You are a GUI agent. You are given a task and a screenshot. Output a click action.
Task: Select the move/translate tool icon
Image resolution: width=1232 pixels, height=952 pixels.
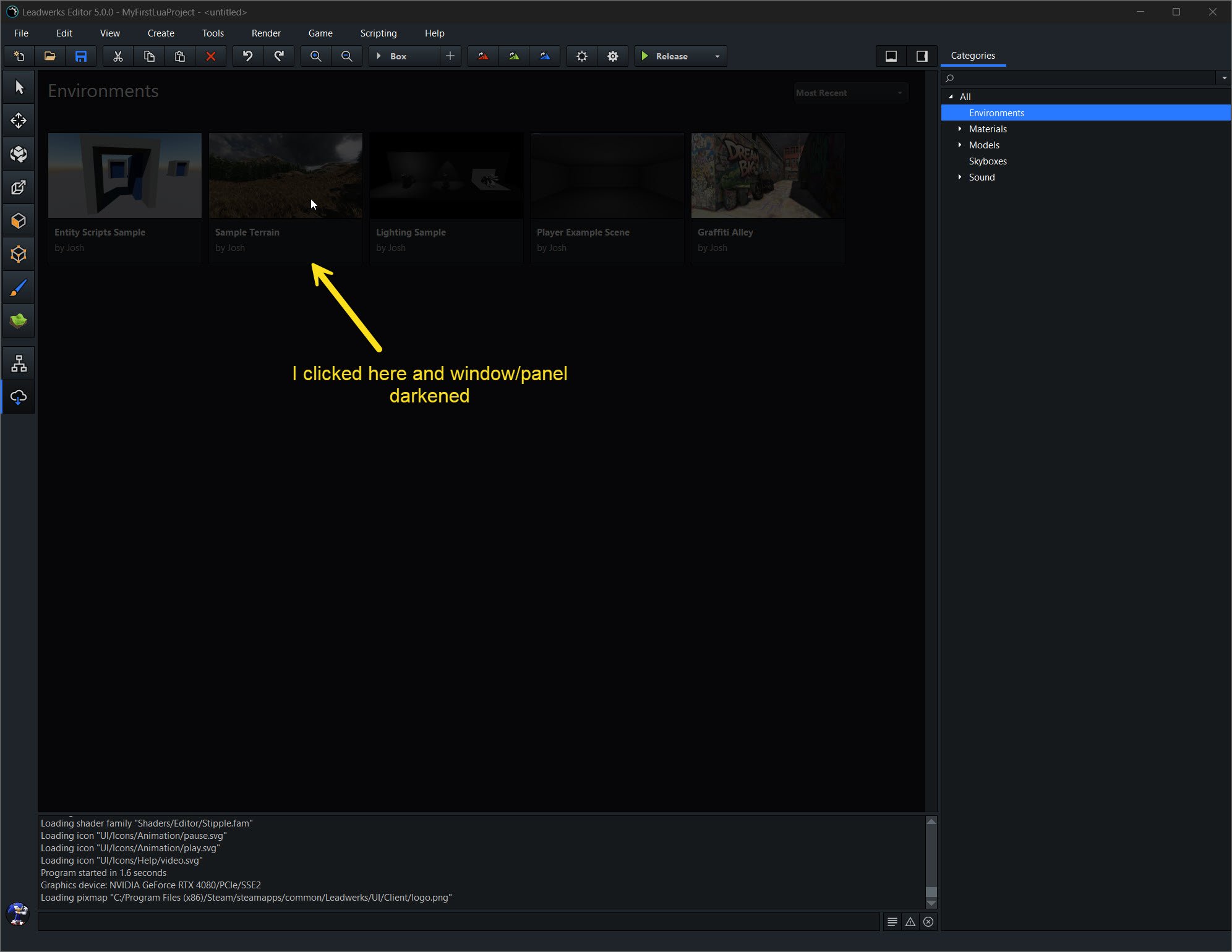(x=19, y=120)
